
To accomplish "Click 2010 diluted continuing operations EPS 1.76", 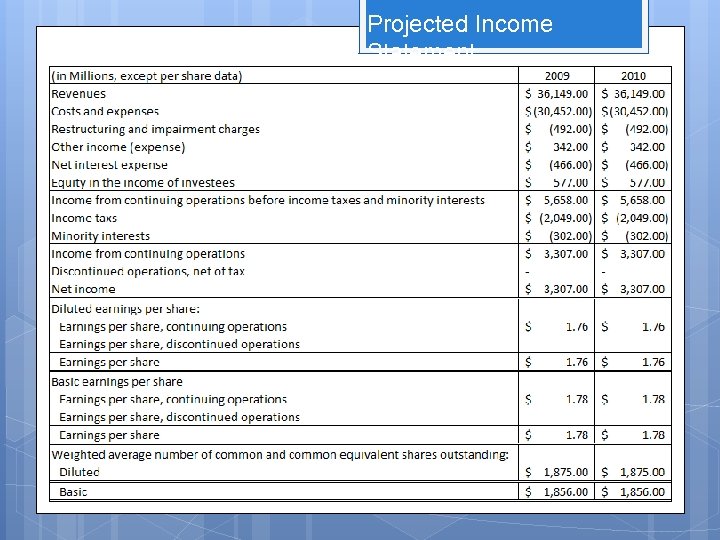I will (653, 327).
